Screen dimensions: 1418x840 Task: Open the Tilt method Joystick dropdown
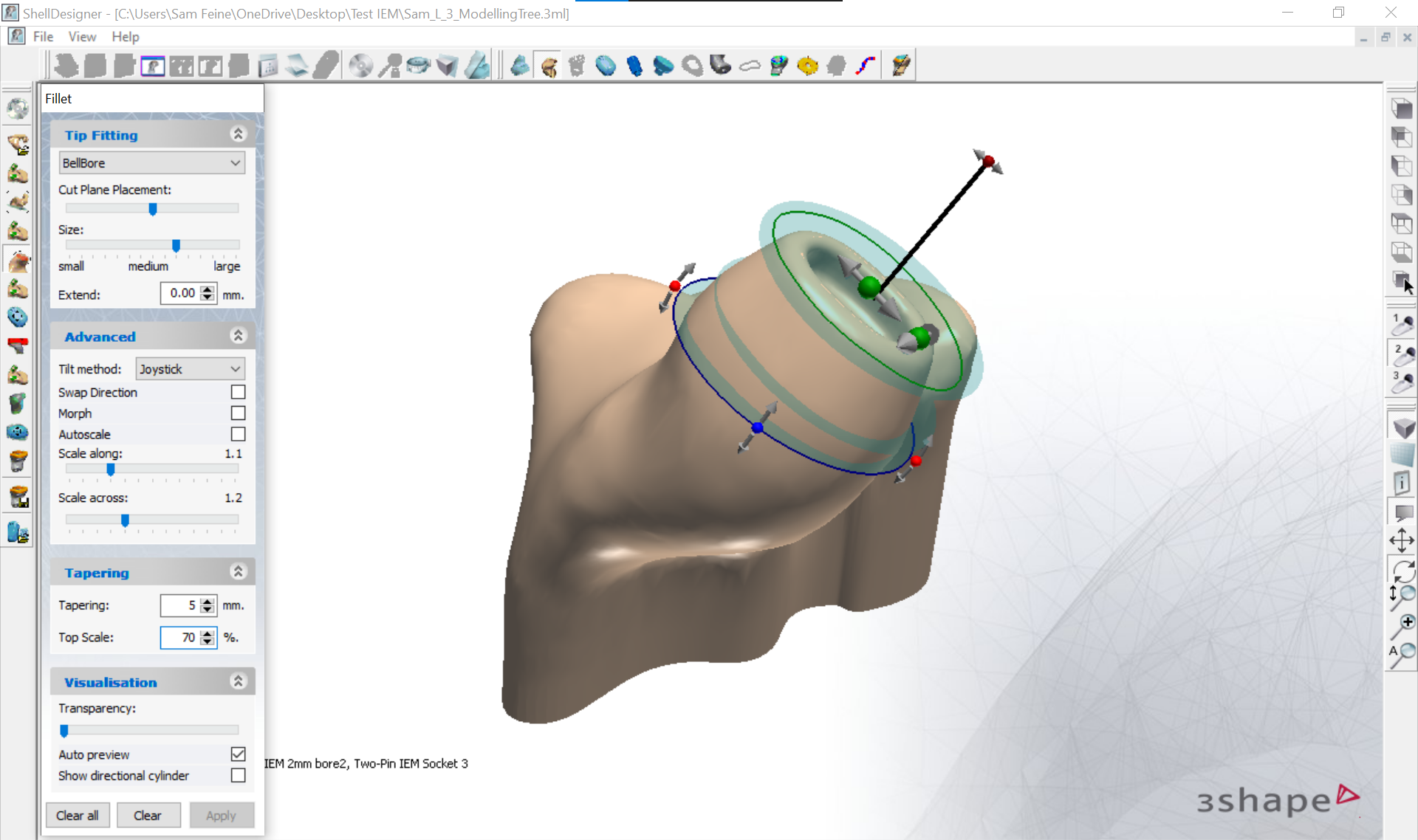pos(190,369)
